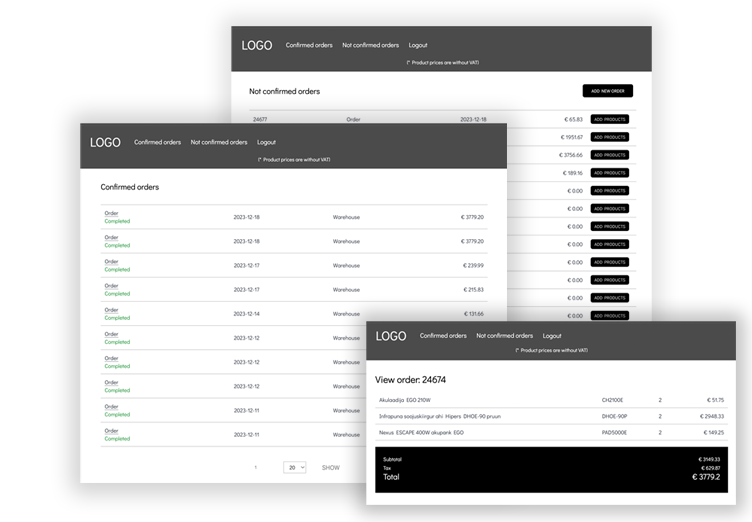Open the first Order link dated 2023-12-18
The width and height of the screenshot is (752, 522).
pos(111,213)
